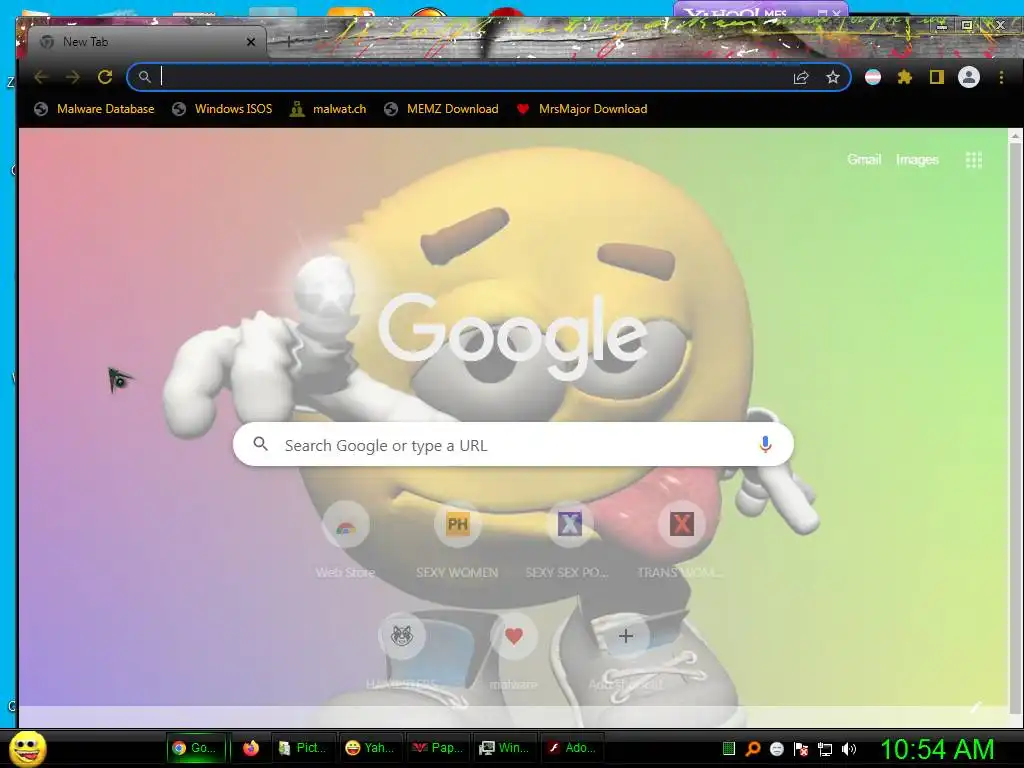
Task: Switch to the Google Chrome taskbar button
Action: click(195, 748)
